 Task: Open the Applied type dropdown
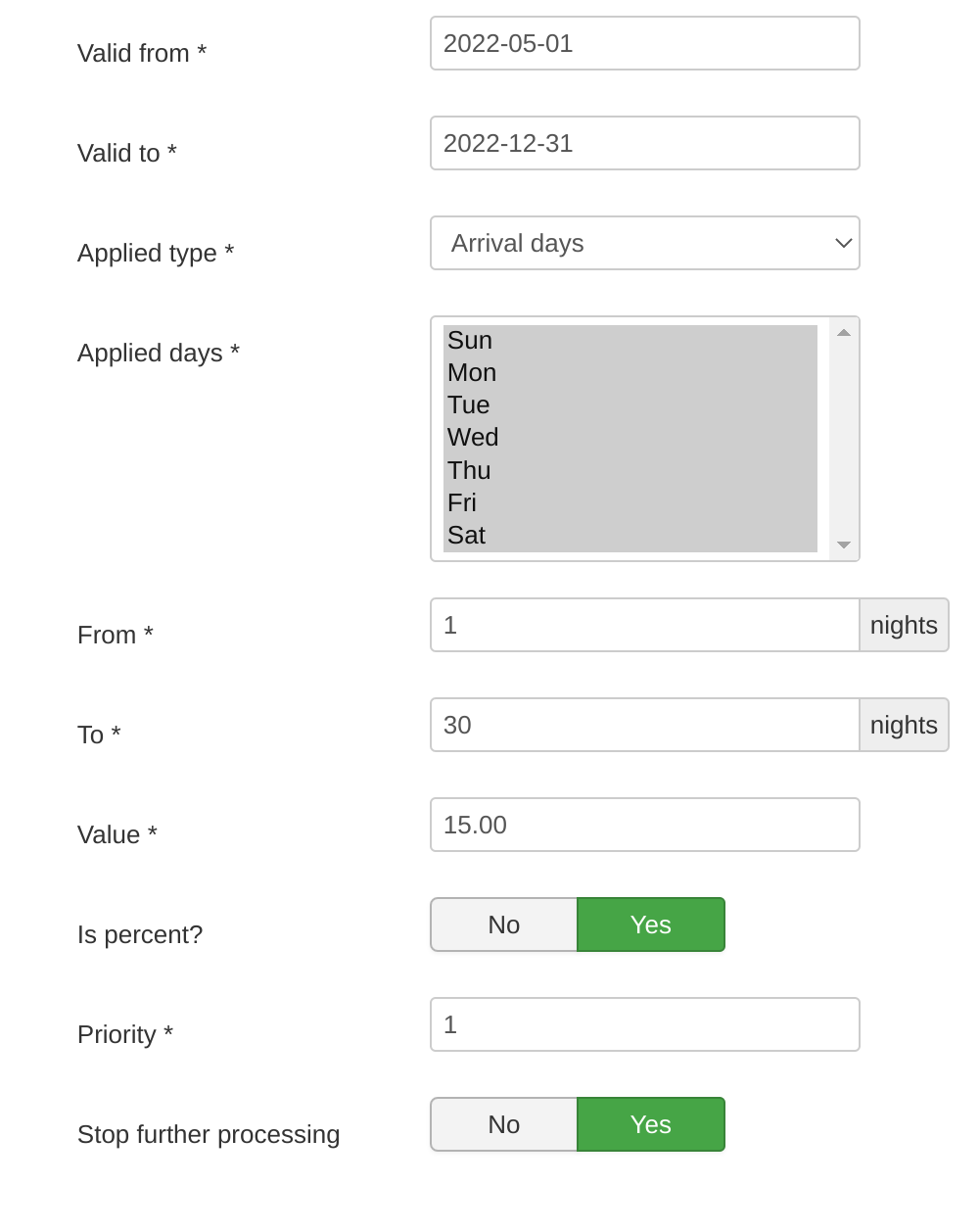click(x=644, y=243)
